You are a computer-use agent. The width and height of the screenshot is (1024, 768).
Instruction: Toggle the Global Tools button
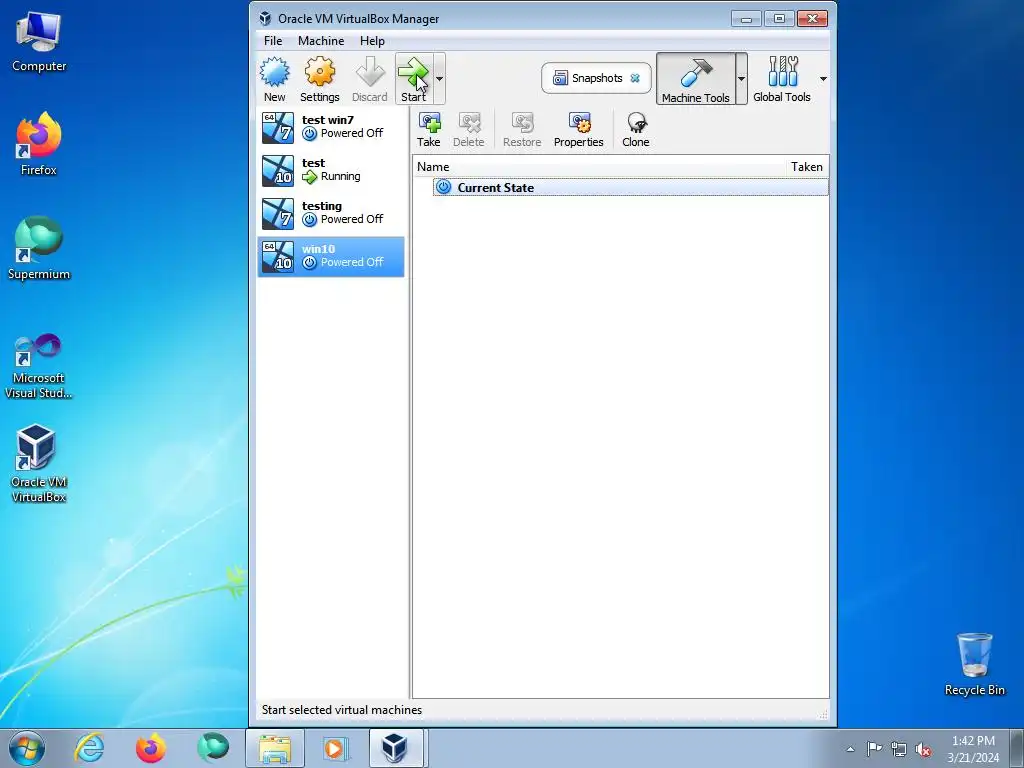coord(782,79)
